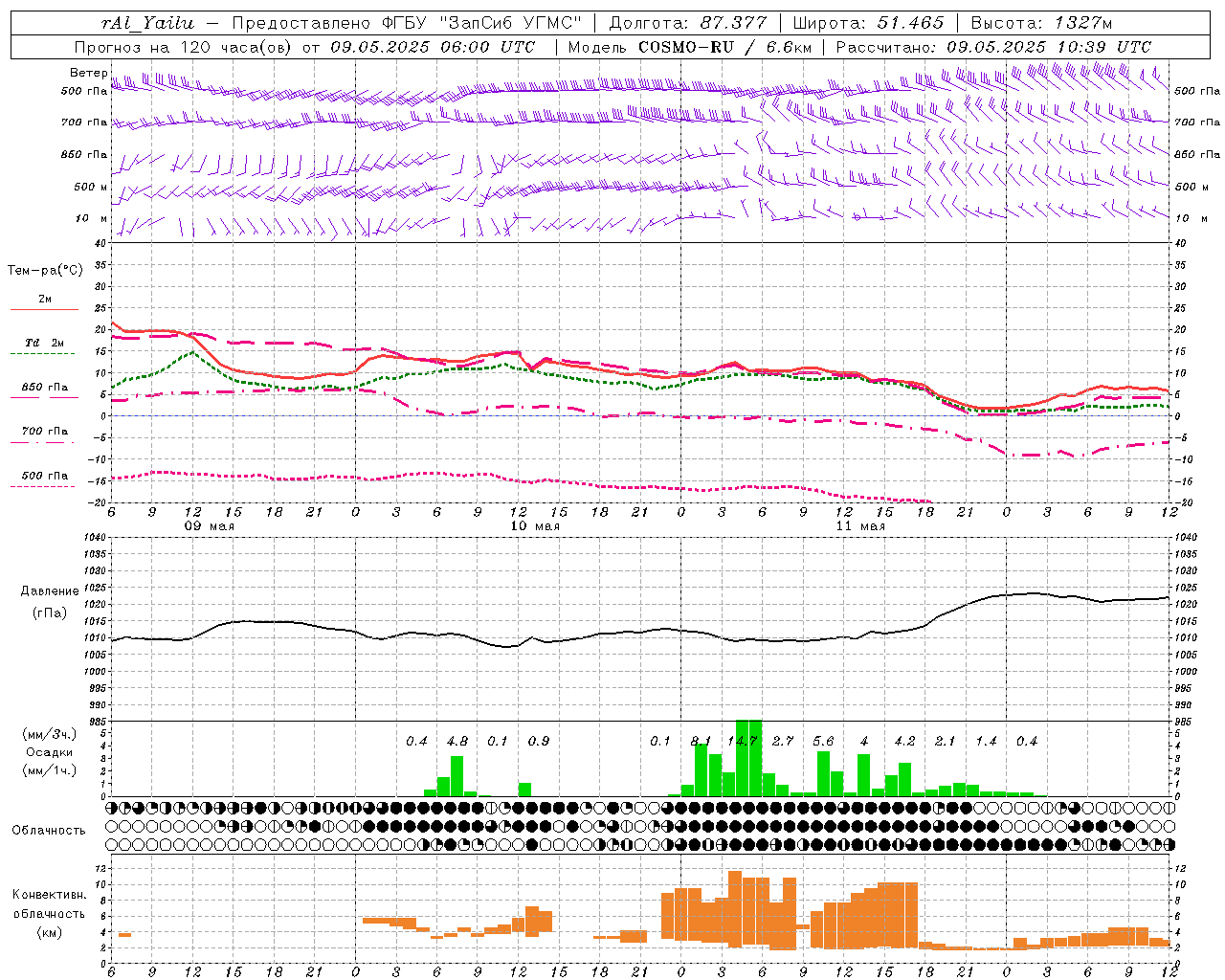
Task: Click the (мм/1ч.) unit label
Action: click(50, 770)
